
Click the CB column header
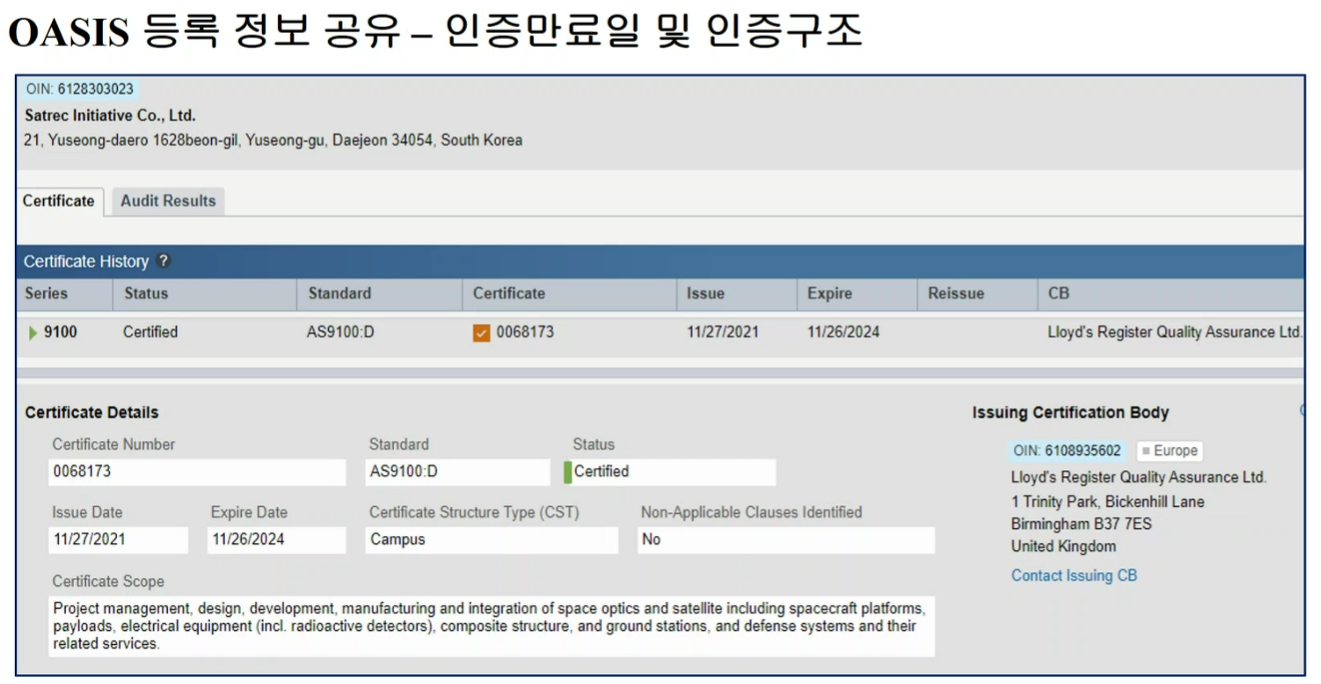click(1058, 294)
